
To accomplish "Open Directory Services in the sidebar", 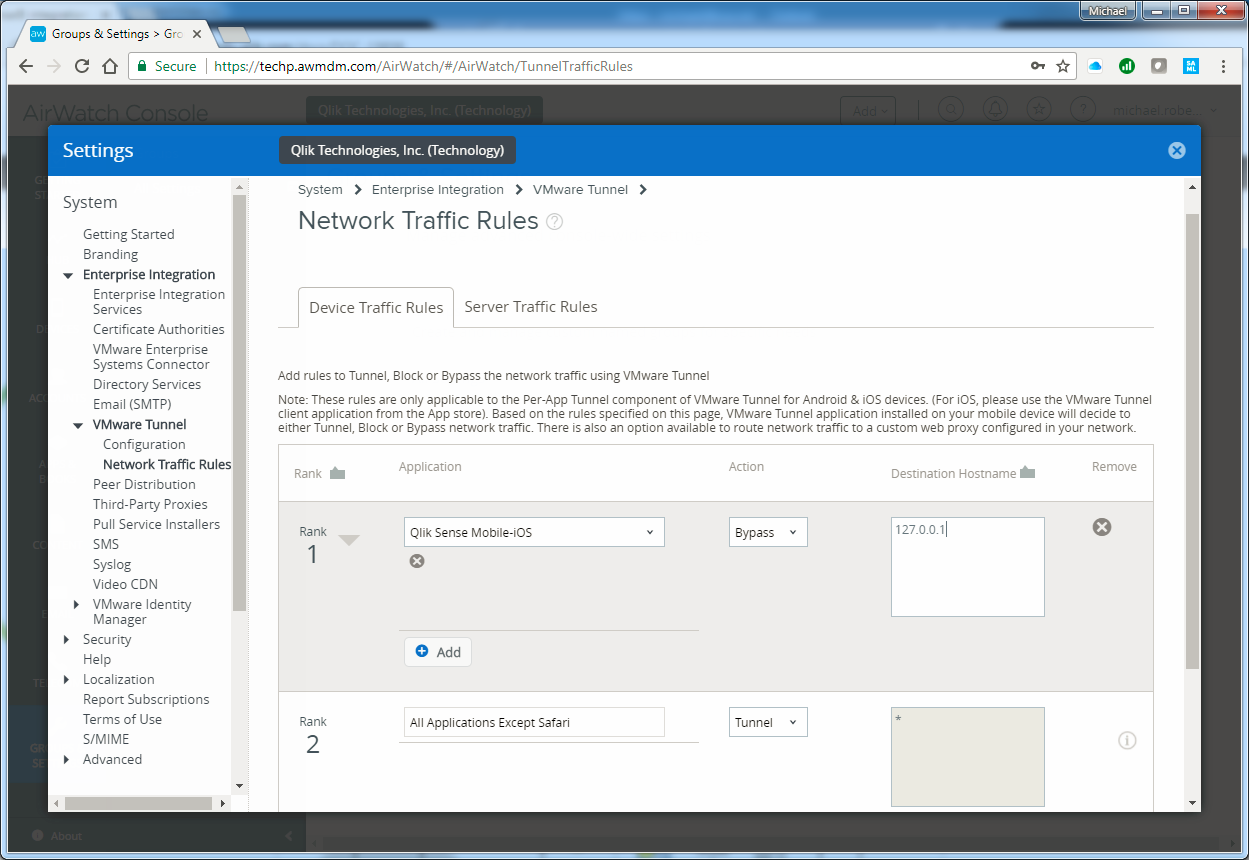I will [147, 384].
